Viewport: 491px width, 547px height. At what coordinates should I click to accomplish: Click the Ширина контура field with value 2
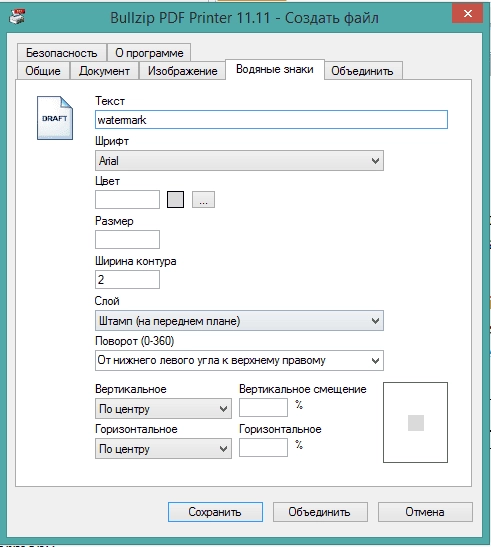pos(127,279)
